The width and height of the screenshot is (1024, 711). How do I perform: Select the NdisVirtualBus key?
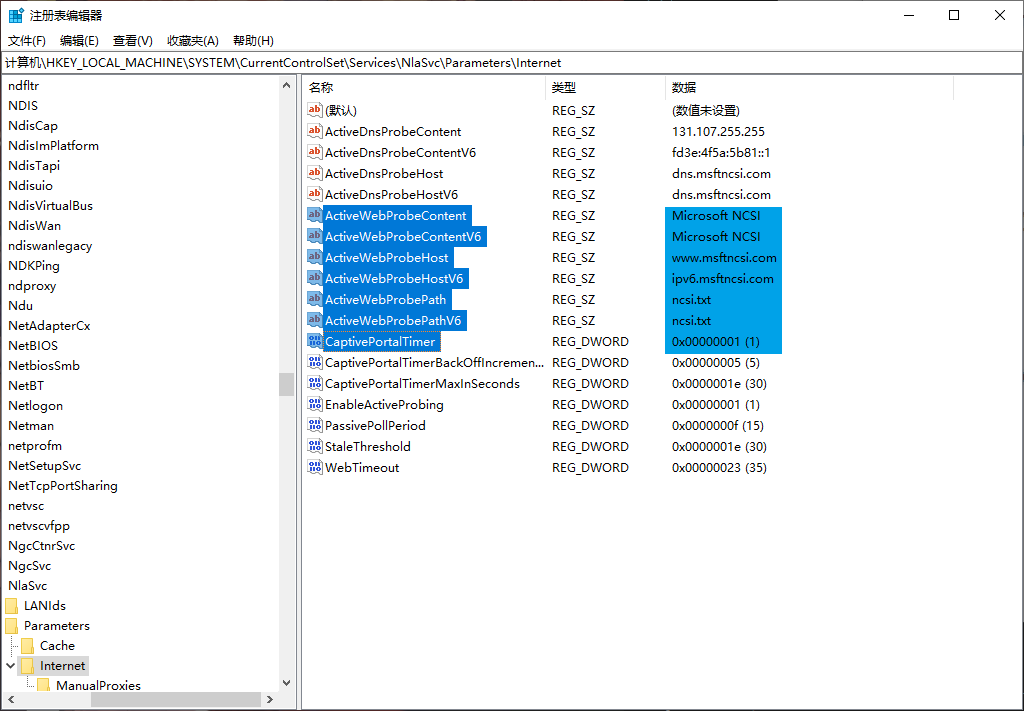(50, 206)
